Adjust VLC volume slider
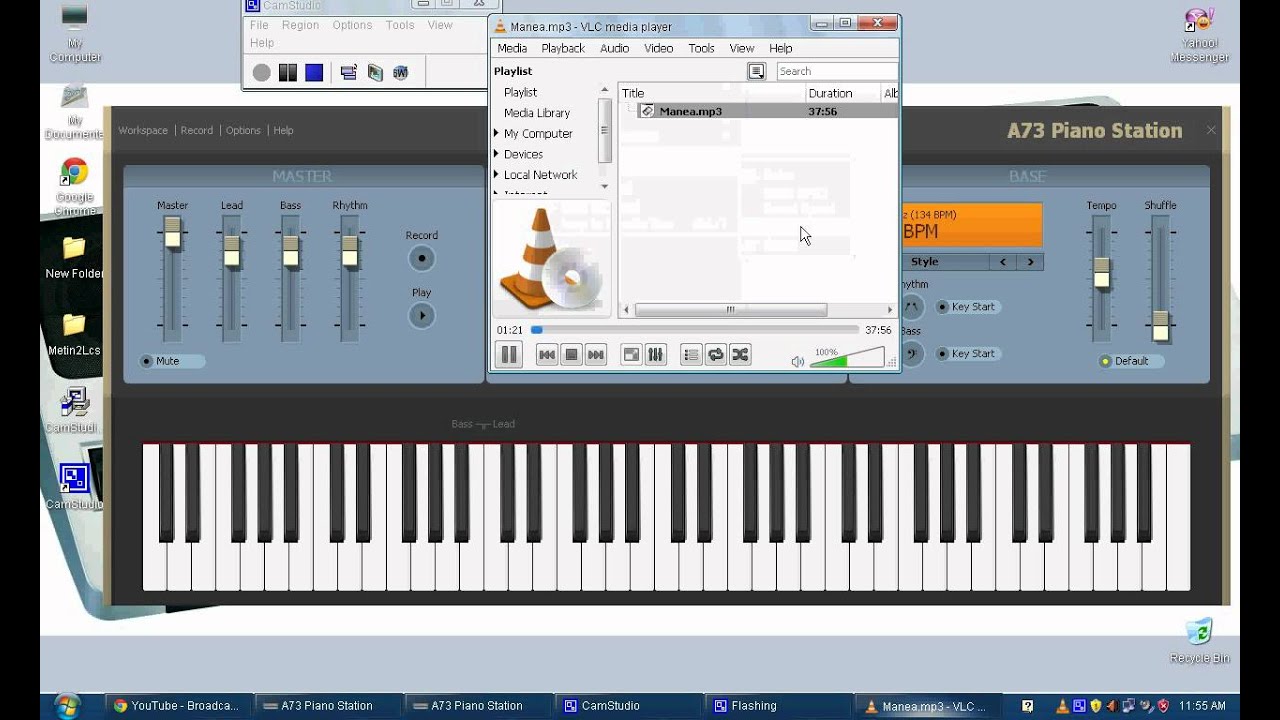The height and width of the screenshot is (720, 1280). point(847,358)
